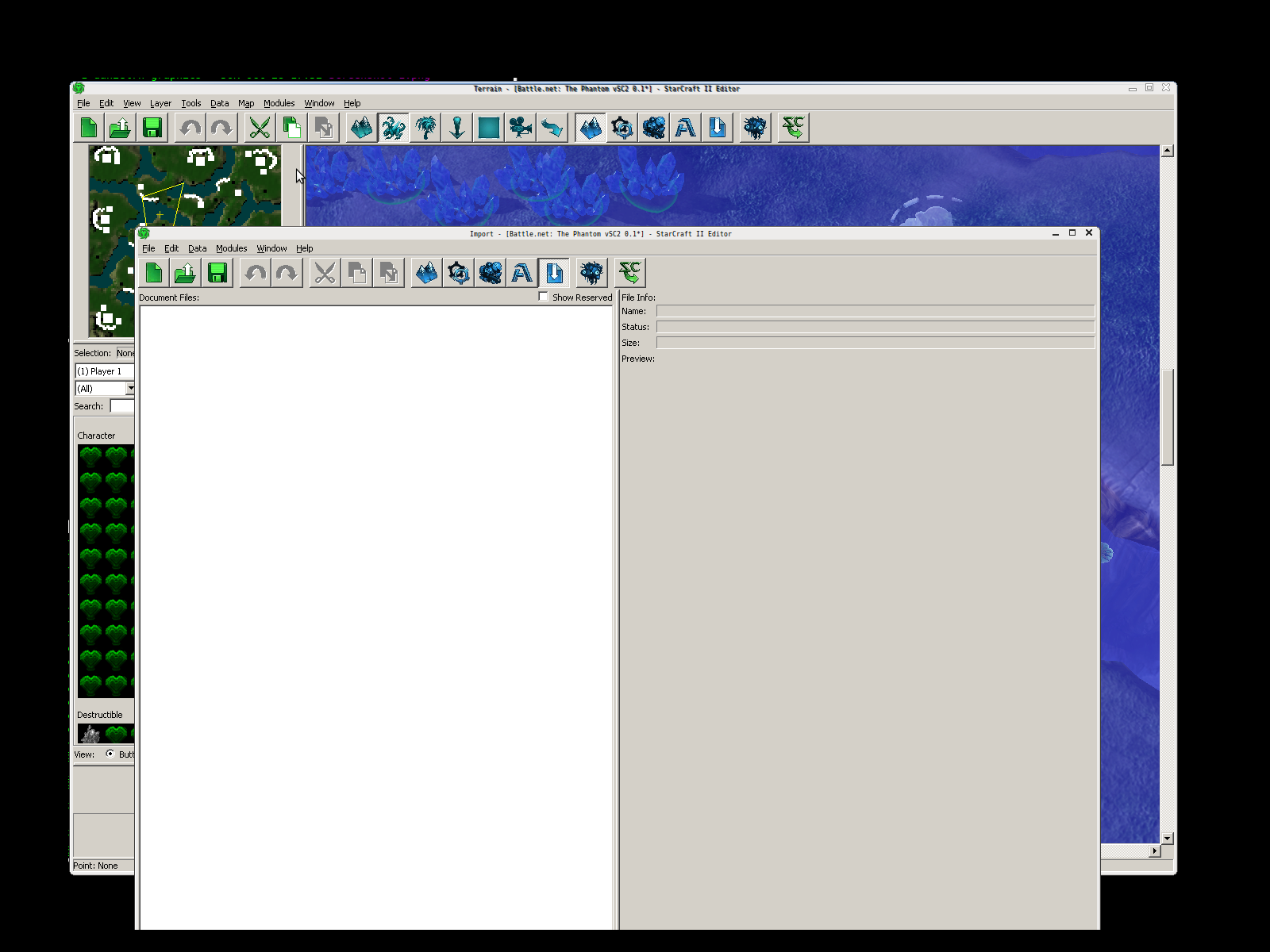Select the Units layer icon in Terrain toolbar

[394, 129]
